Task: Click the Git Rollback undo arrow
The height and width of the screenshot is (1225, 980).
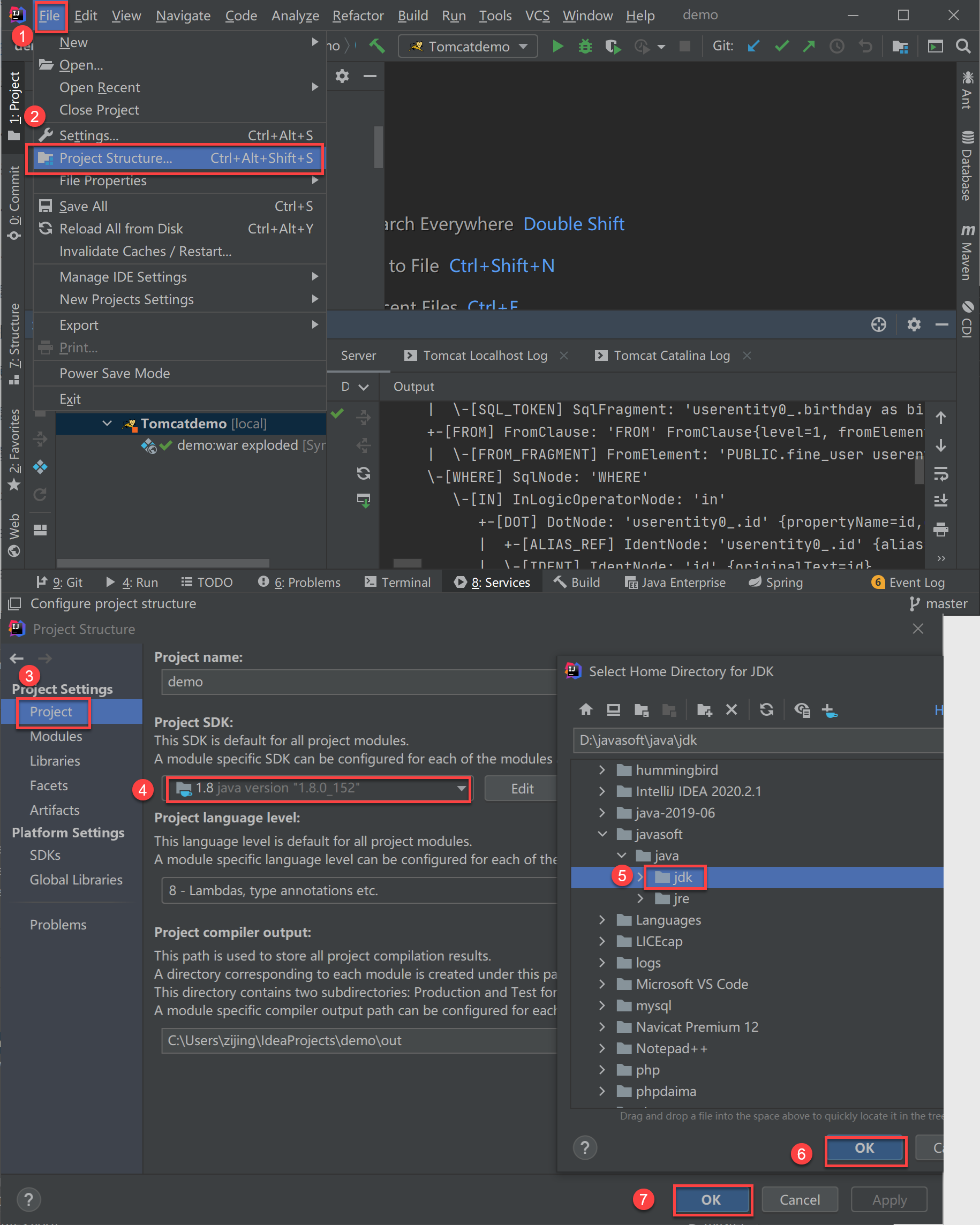Action: 865,46
